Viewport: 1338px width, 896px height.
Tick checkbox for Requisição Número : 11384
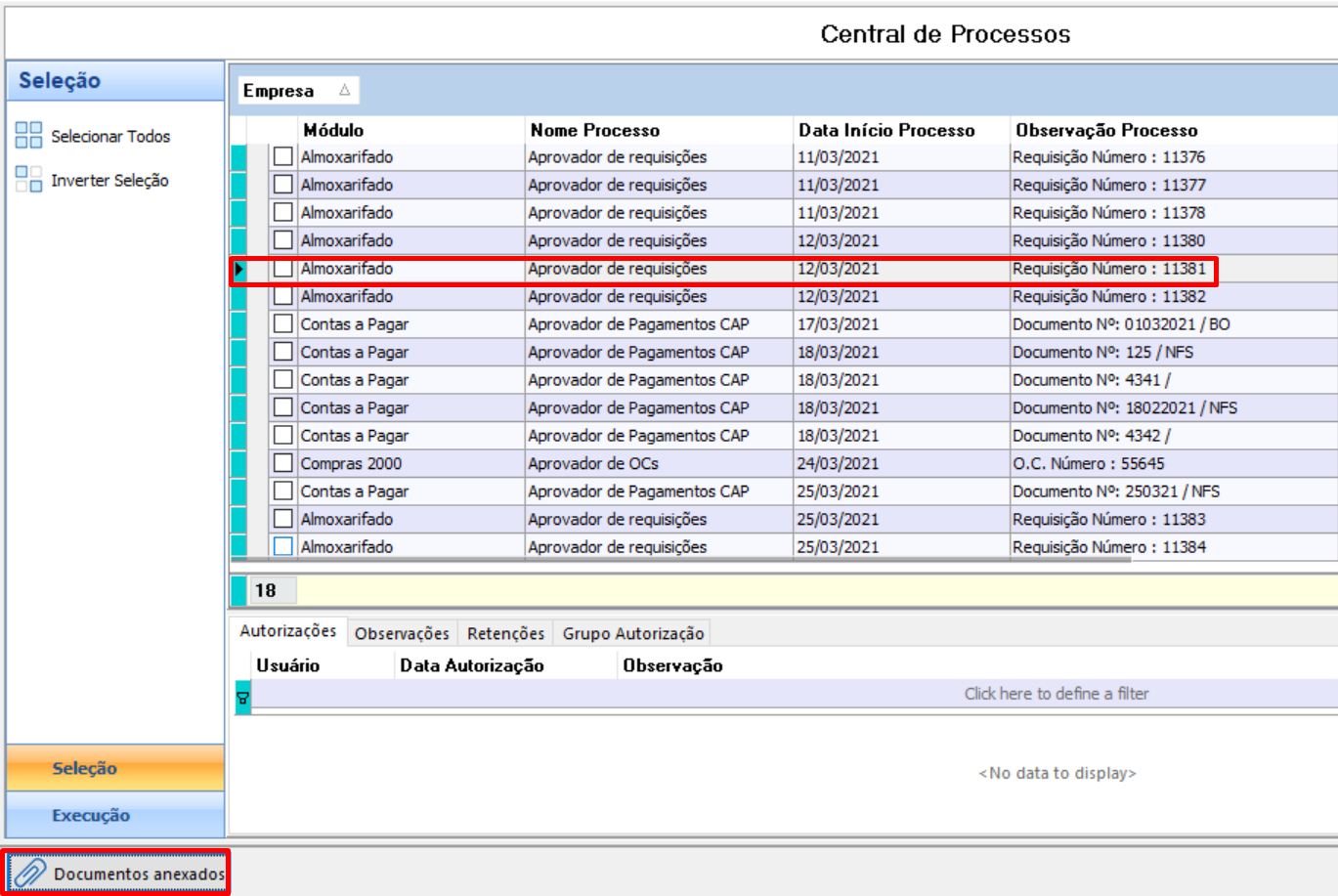coord(283,546)
